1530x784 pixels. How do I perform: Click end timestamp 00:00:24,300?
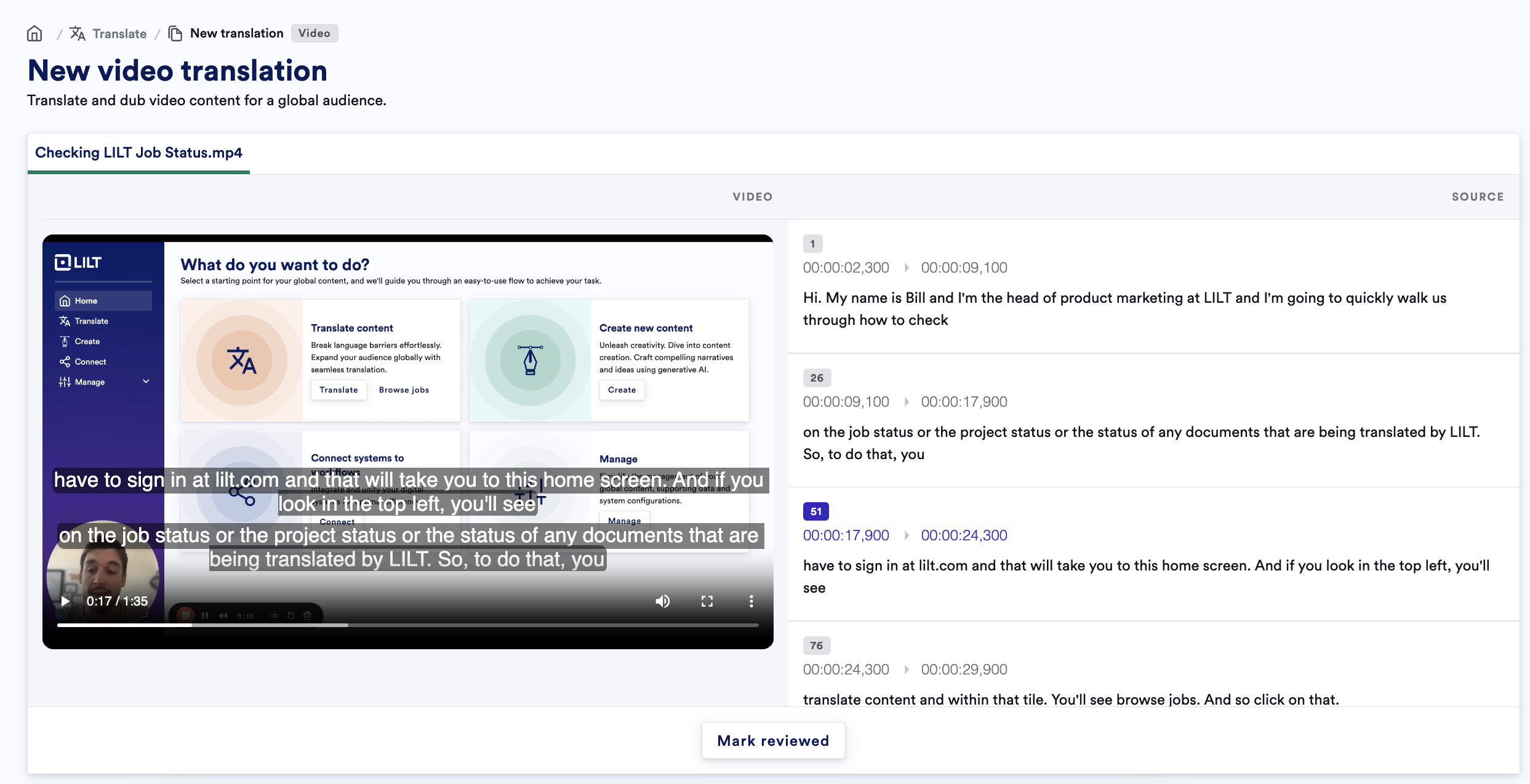(x=964, y=535)
